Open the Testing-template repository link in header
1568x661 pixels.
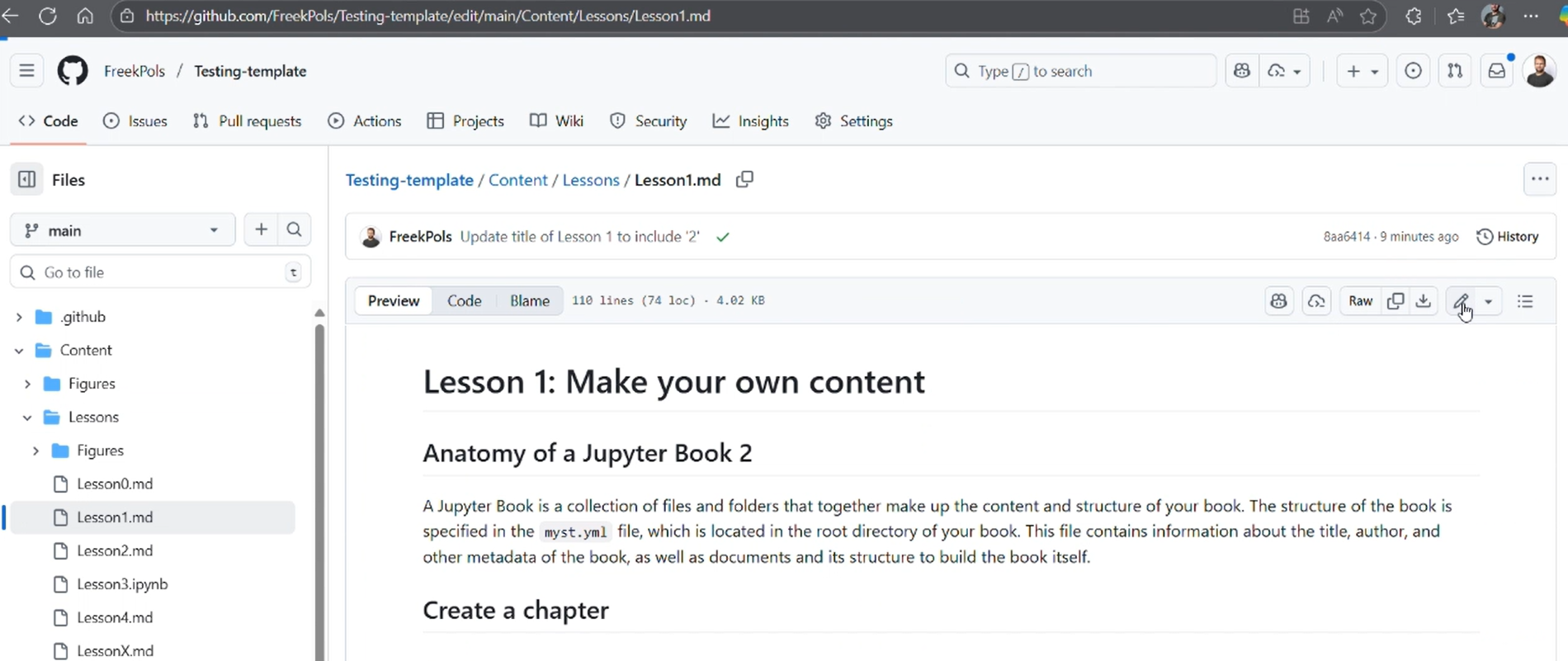pos(250,71)
